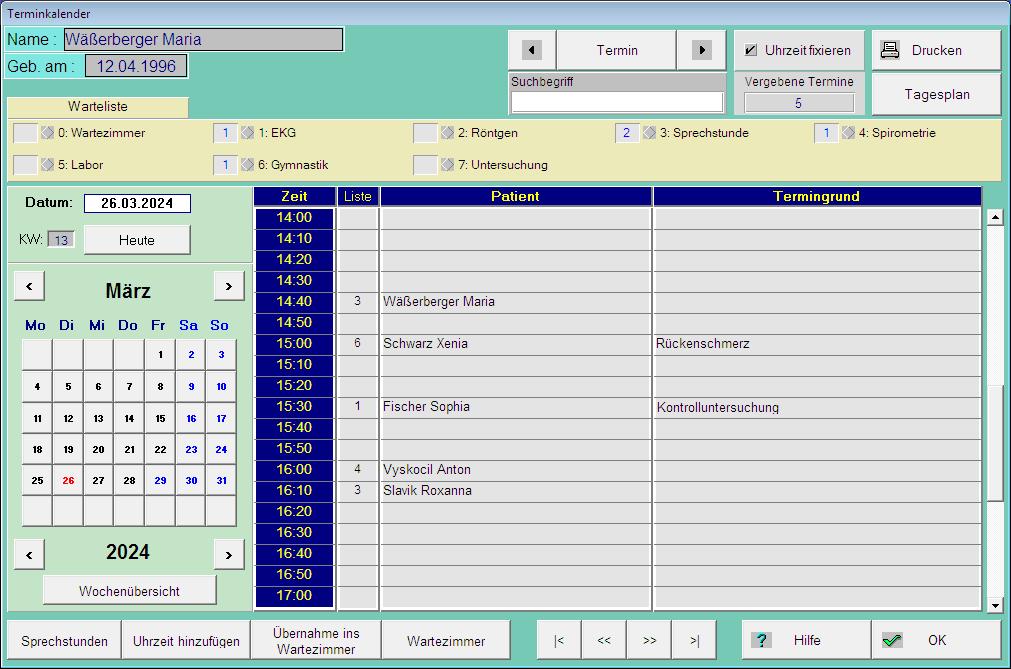Select calendar day 1
Screen dimensions: 1011x669
click(x=161, y=354)
